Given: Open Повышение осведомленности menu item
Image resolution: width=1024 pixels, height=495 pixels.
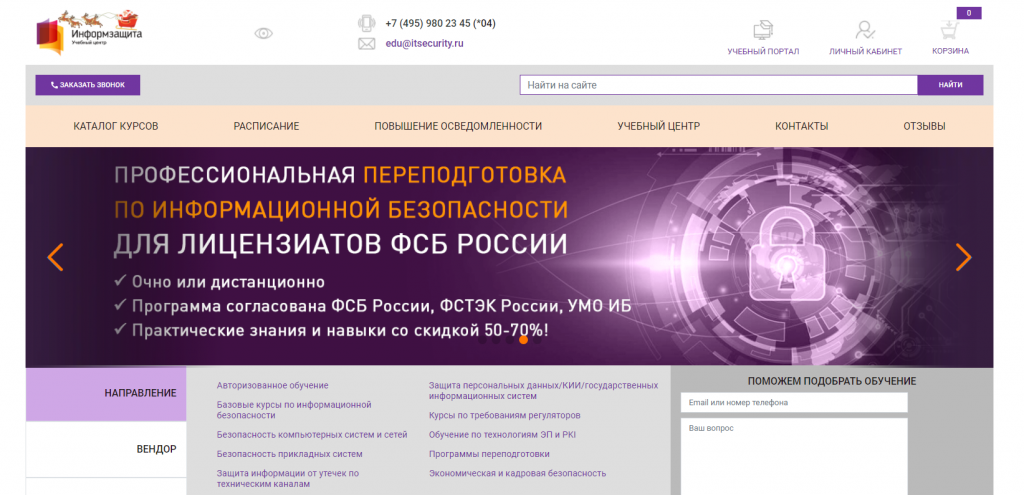Looking at the screenshot, I should [458, 127].
